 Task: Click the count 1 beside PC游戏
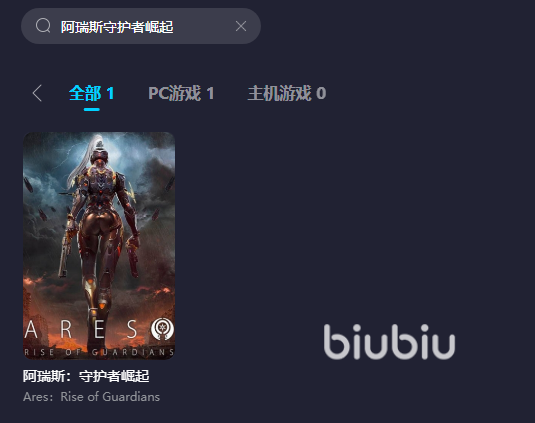(x=211, y=93)
